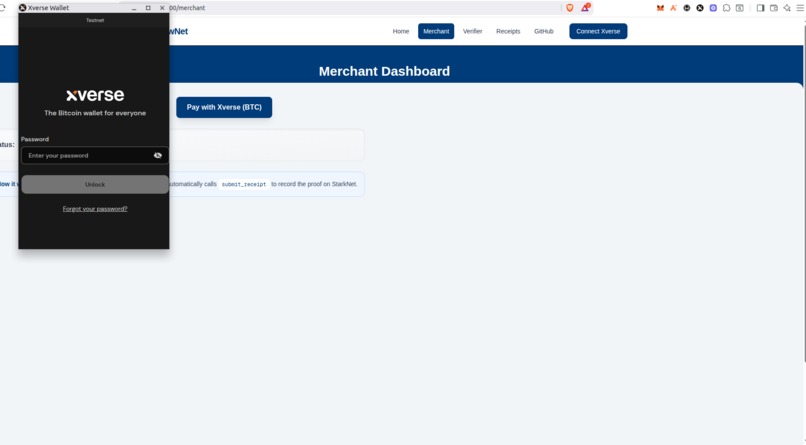Image resolution: width=806 pixels, height=445 pixels.
Task: Open Receipts nav item
Action: pos(508,31)
